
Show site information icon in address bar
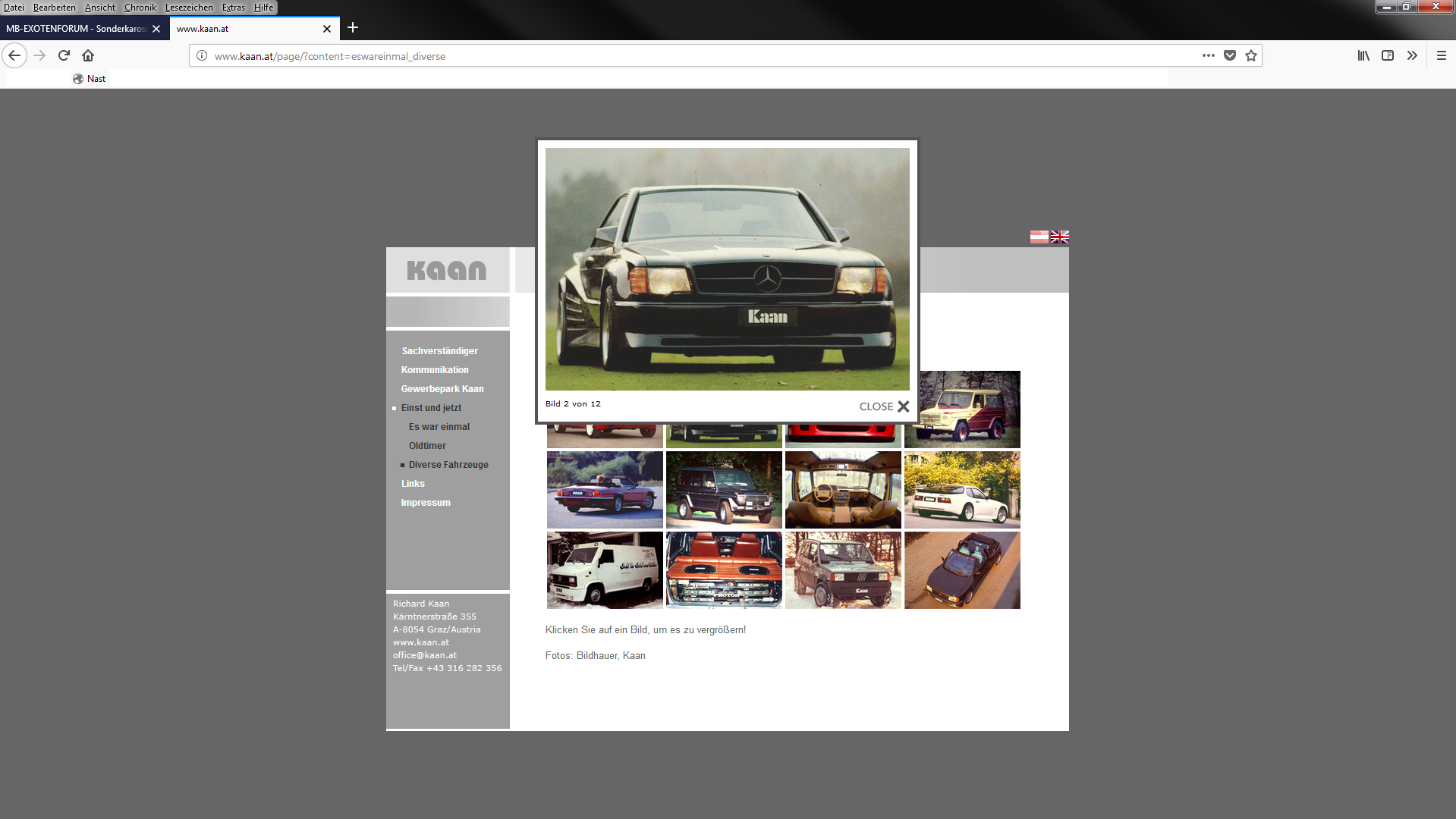point(202,55)
